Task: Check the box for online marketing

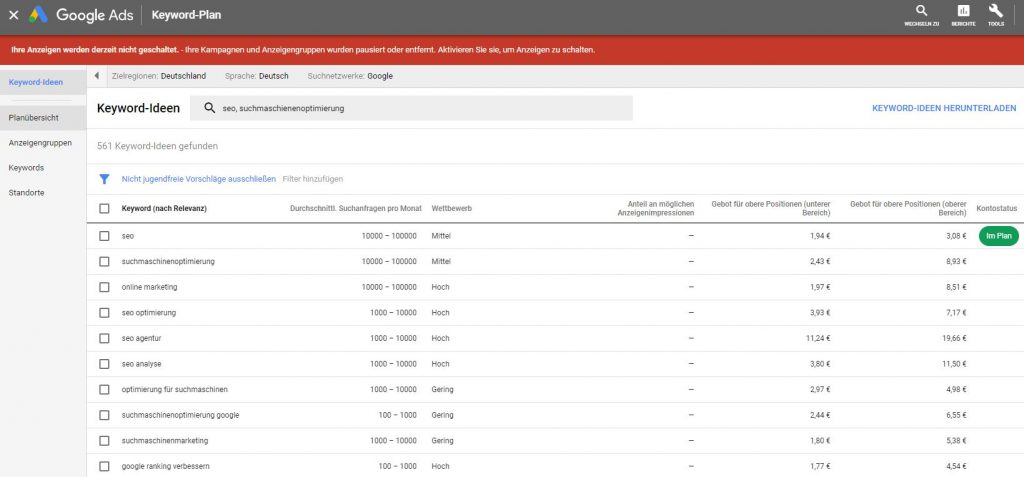Action: (x=104, y=287)
